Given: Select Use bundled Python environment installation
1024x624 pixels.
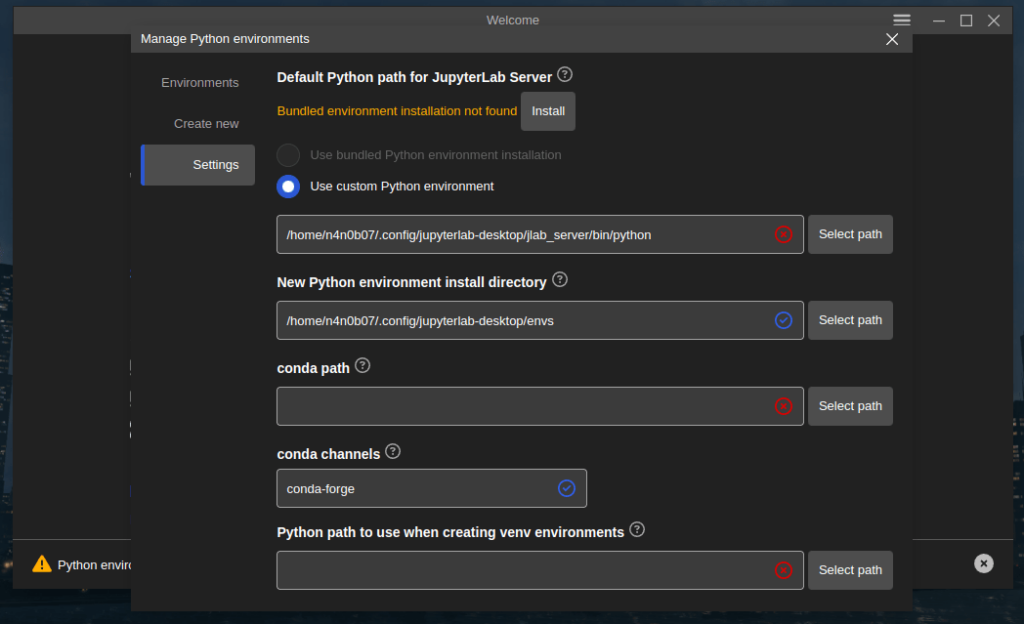Looking at the screenshot, I should 287,155.
